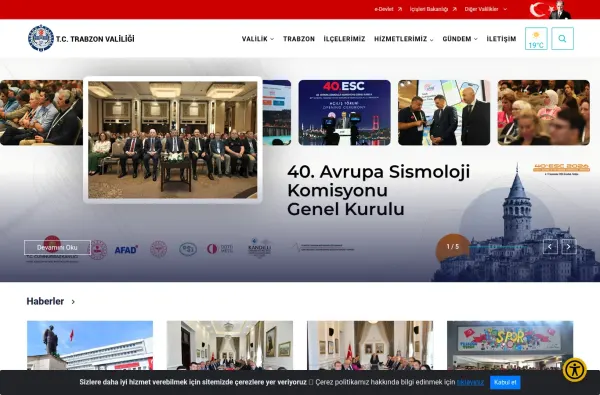Go to next slide arrow
600x395 pixels.
click(x=569, y=247)
